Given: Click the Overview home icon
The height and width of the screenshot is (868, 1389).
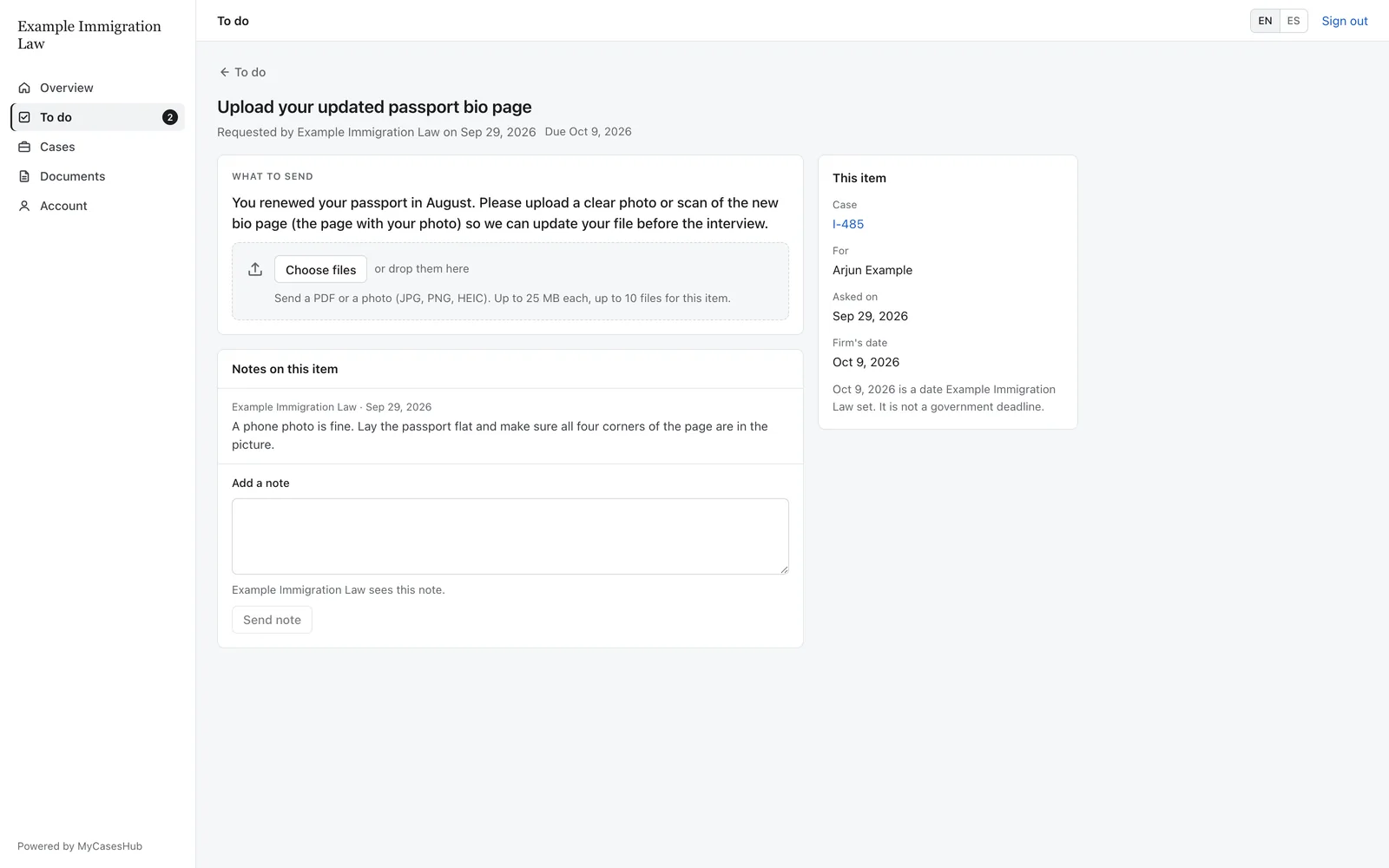Looking at the screenshot, I should tap(24, 88).
